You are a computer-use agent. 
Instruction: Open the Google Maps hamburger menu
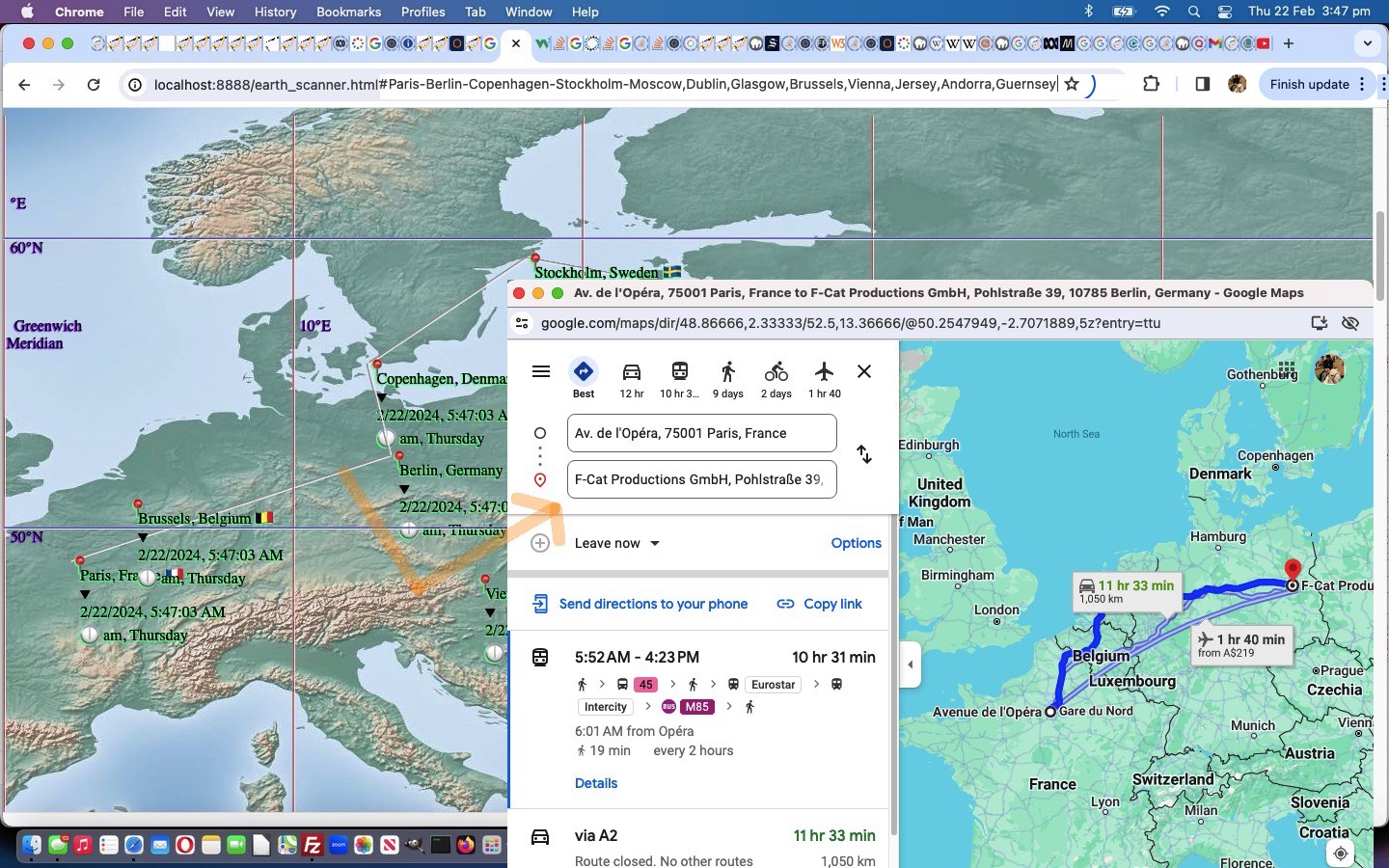[541, 371]
